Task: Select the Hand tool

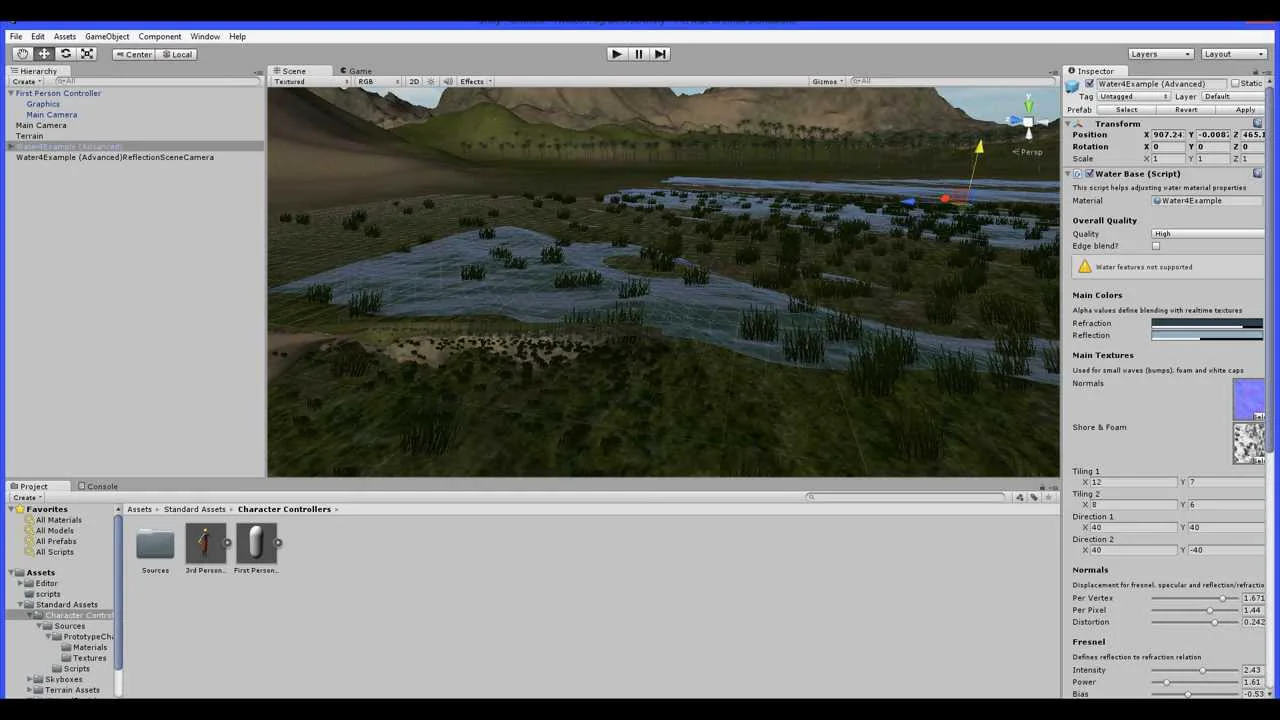Action: [x=22, y=54]
